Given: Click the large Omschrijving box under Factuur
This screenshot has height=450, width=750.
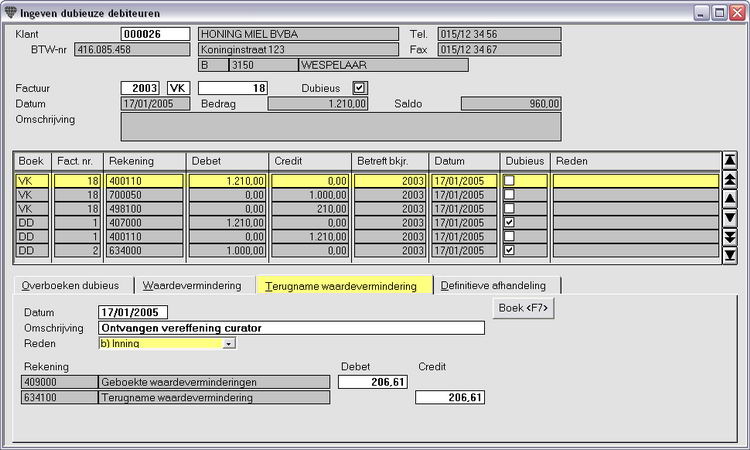Looking at the screenshot, I should click(341, 127).
